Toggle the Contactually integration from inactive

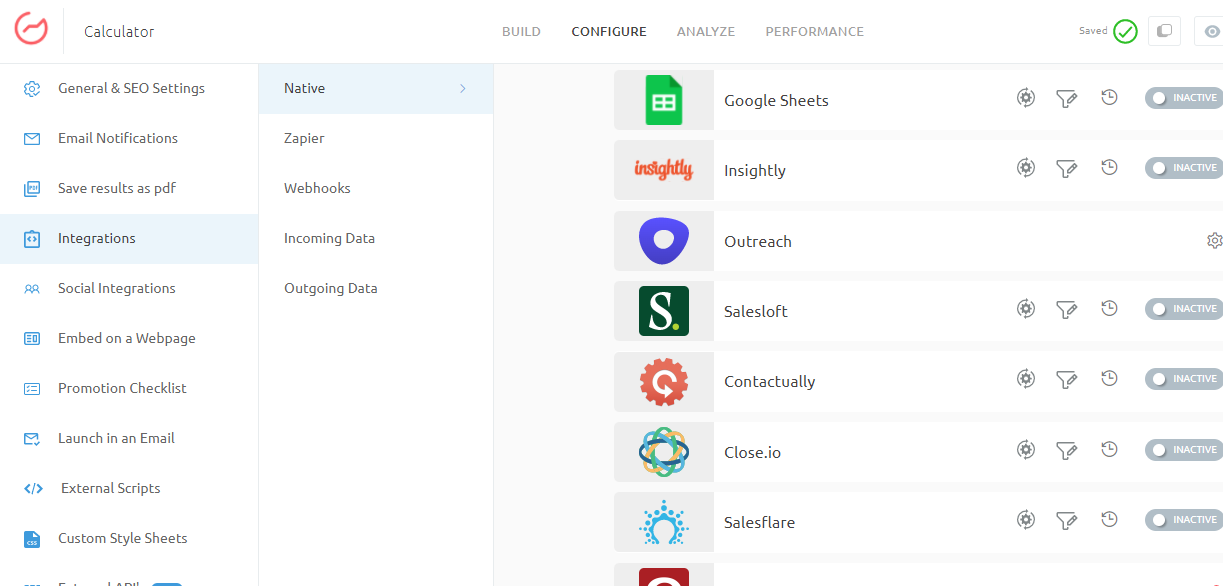(1184, 379)
